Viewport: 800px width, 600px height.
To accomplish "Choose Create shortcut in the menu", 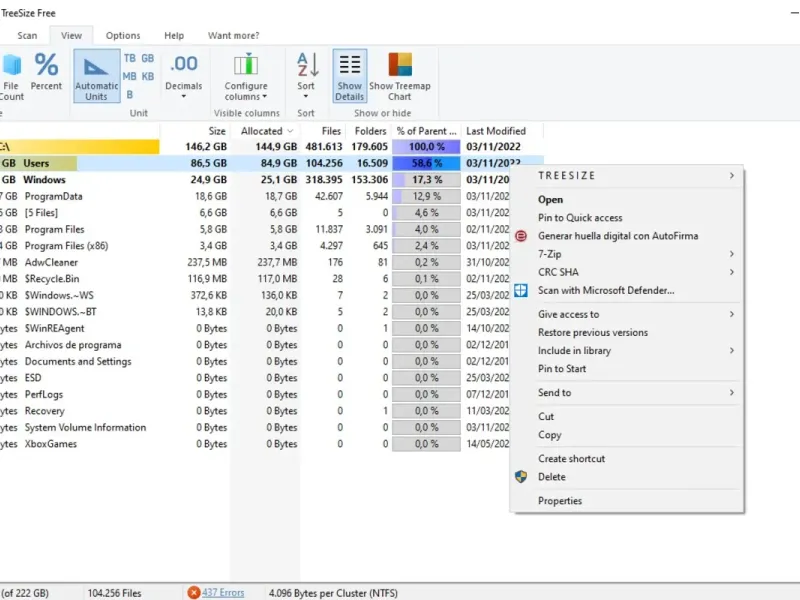I will (x=627, y=459).
